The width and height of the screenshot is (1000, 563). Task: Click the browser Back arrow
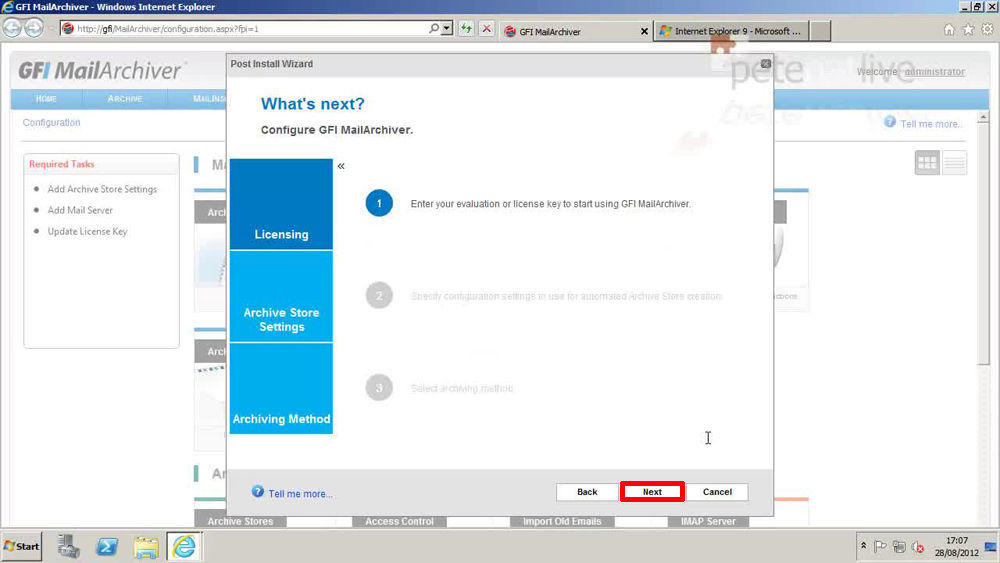(x=12, y=28)
